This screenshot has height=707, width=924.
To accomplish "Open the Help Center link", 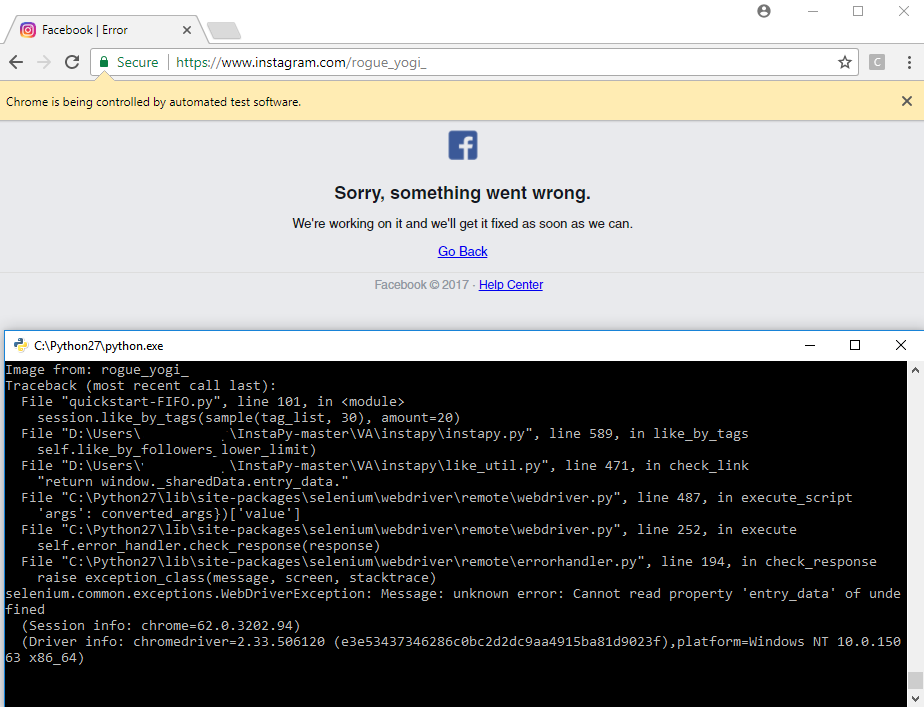I will click(511, 285).
